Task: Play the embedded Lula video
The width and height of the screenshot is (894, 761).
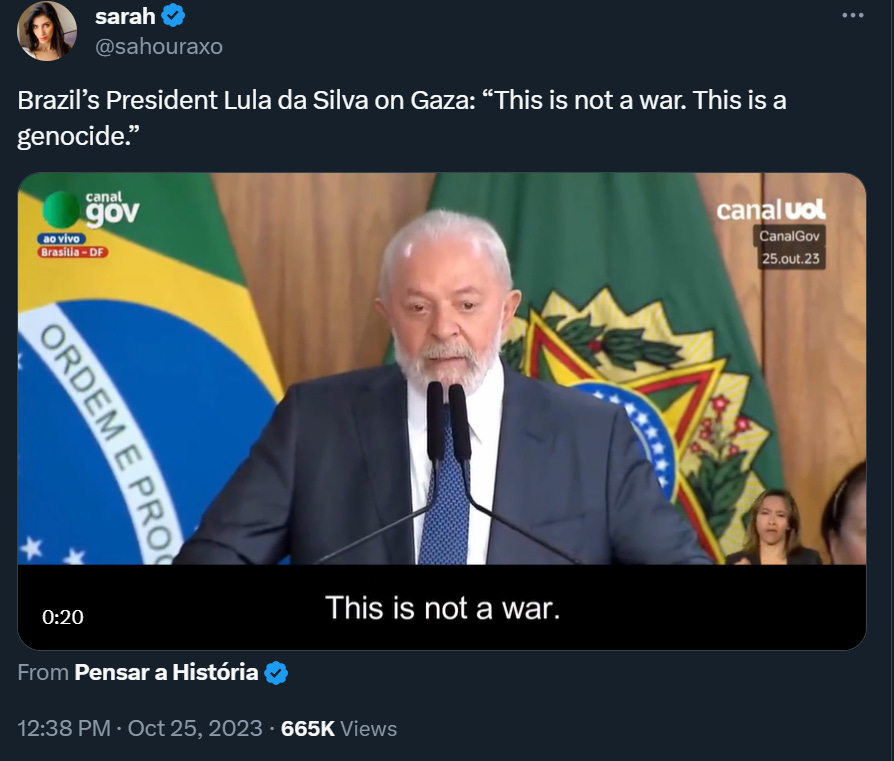Action: tap(442, 411)
